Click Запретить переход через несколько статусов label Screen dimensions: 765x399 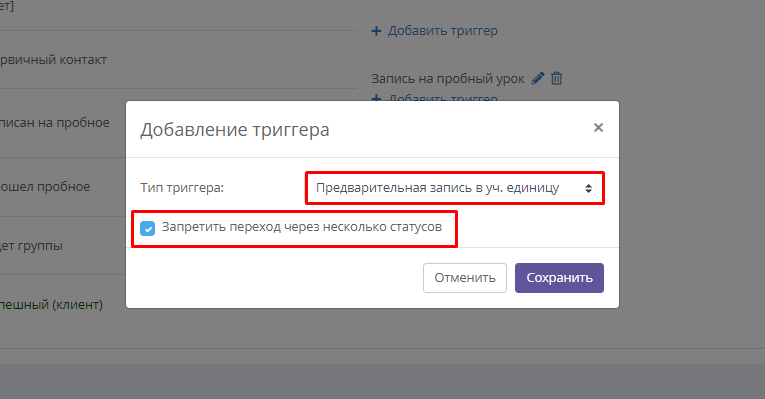point(302,227)
